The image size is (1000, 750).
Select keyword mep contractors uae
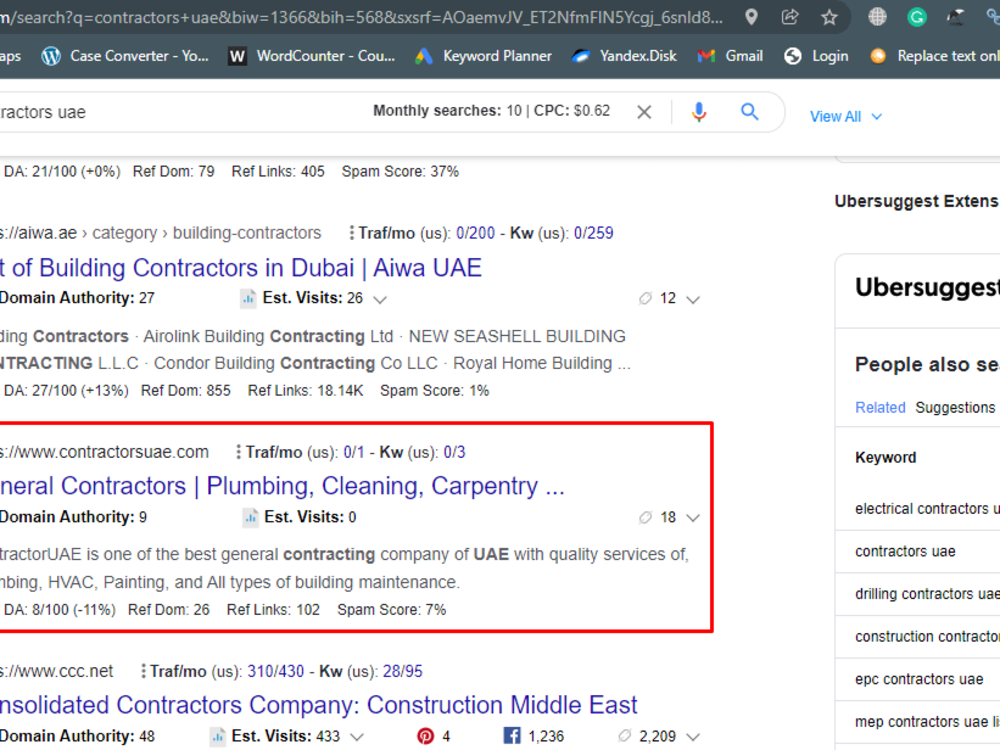[927, 722]
